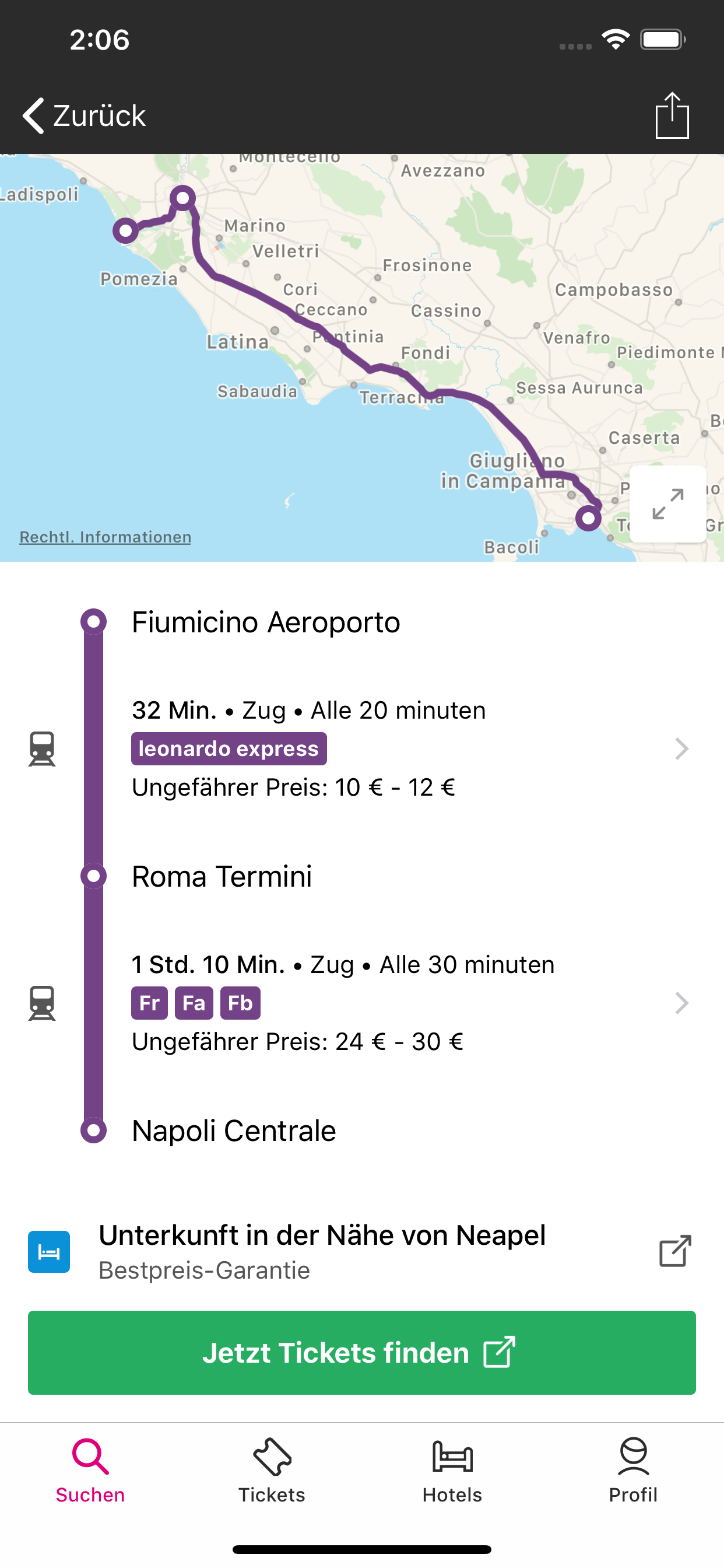Open the Rechtl. Informationen link

[x=106, y=537]
